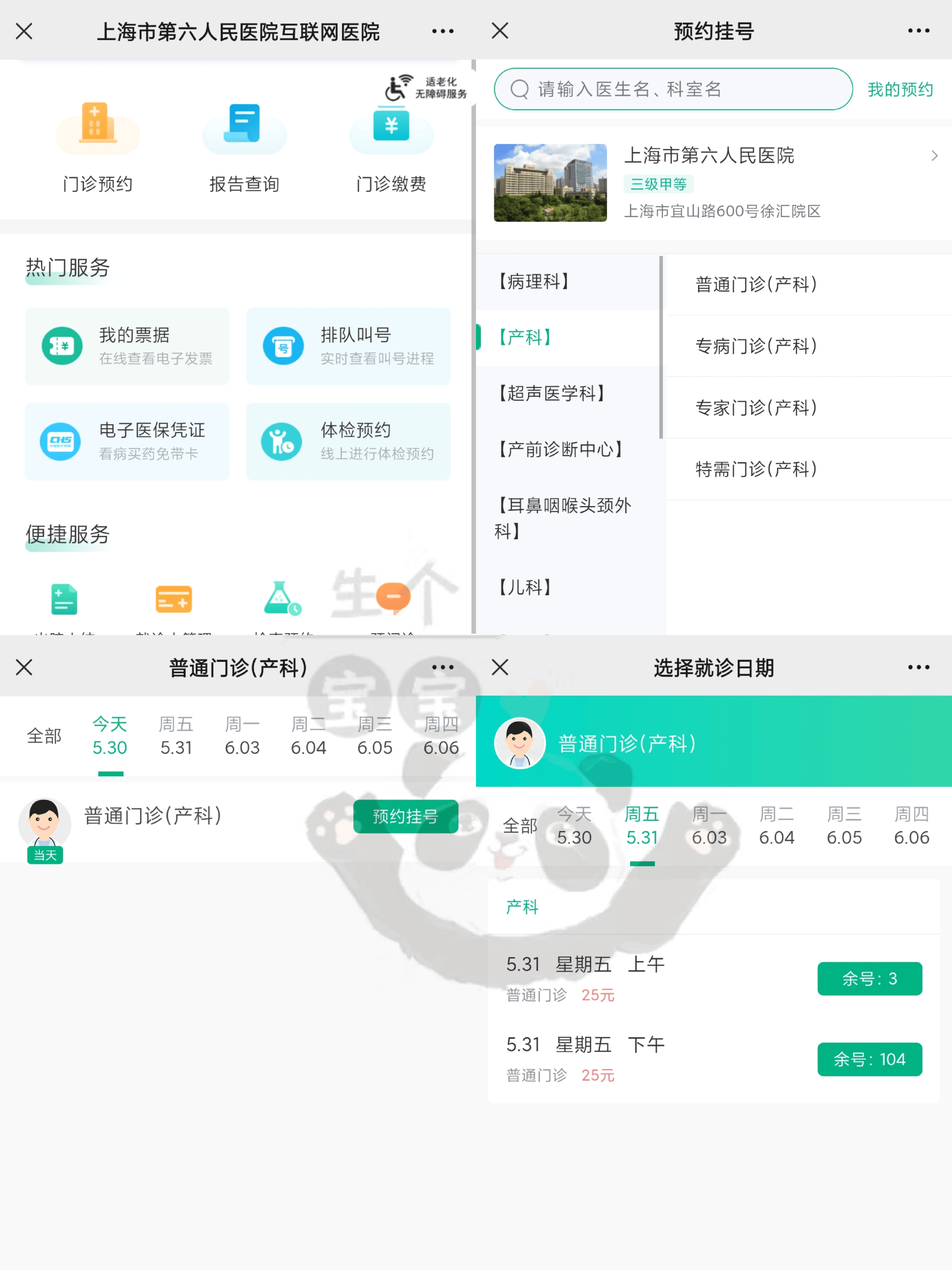Select 周一 6.03 tab in 选择就诊日期 page
The width and height of the screenshot is (952, 1270).
click(x=709, y=825)
